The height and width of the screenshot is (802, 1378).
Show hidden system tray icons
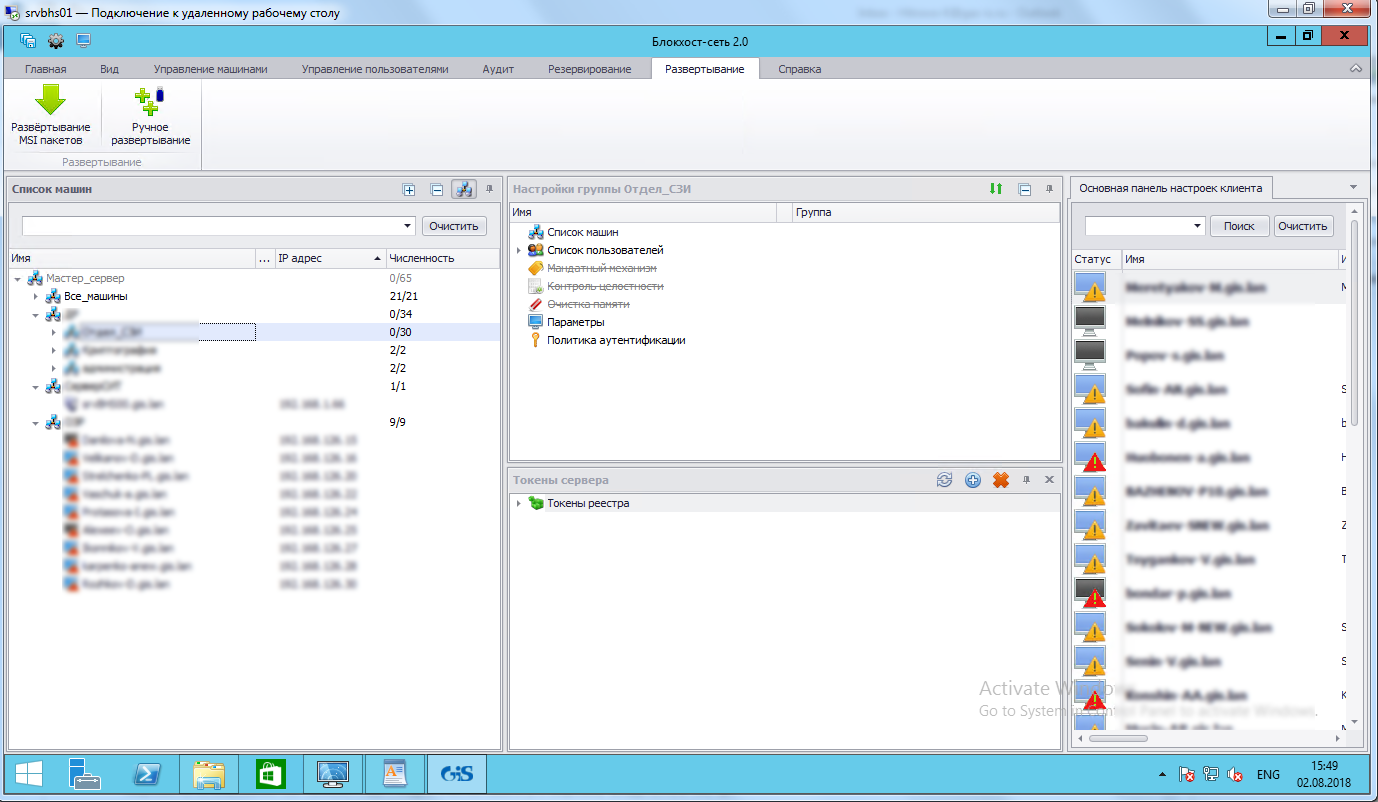(1162, 775)
